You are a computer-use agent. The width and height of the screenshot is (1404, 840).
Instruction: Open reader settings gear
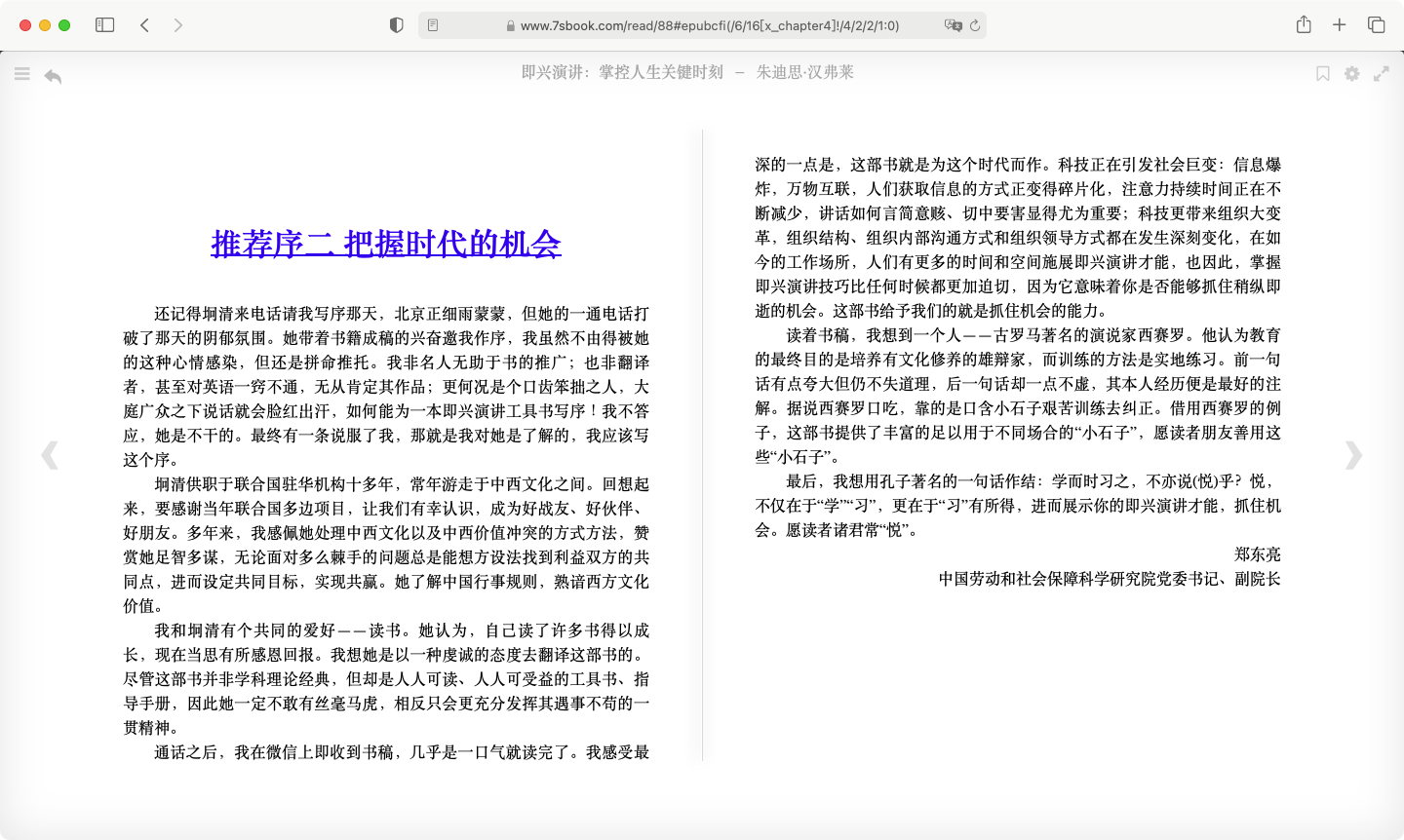tap(1352, 74)
